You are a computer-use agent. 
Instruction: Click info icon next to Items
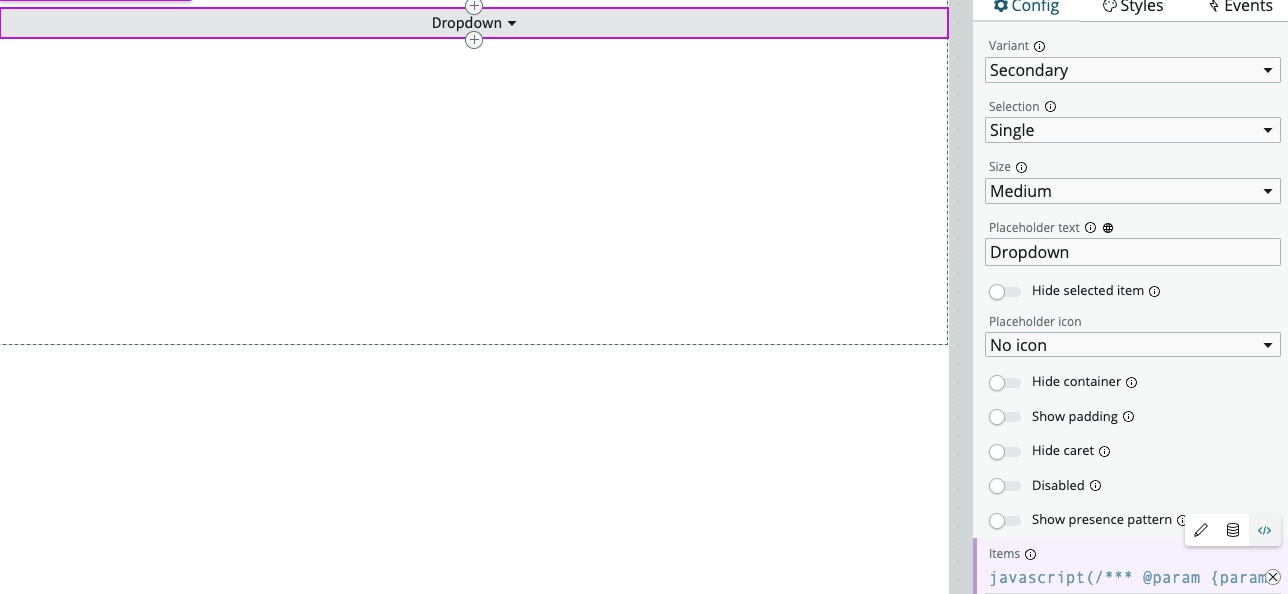(x=1030, y=555)
